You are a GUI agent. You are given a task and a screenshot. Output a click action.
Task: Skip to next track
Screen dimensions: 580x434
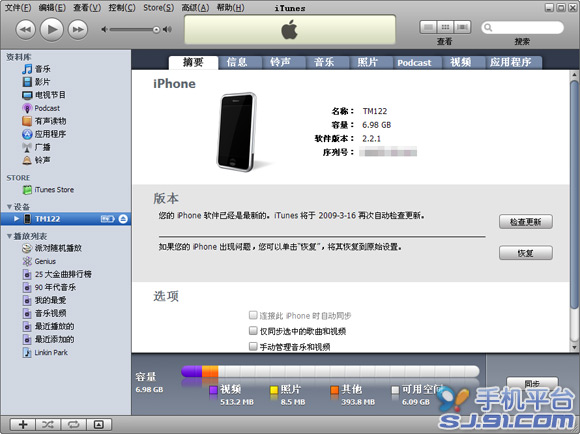coord(78,29)
